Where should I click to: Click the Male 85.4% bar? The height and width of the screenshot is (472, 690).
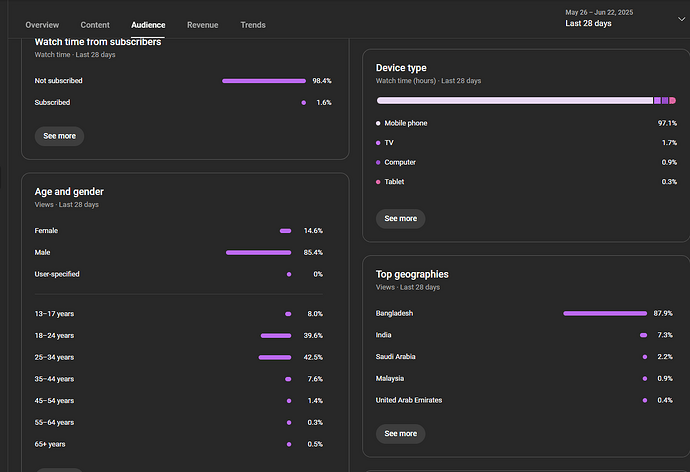[258, 252]
